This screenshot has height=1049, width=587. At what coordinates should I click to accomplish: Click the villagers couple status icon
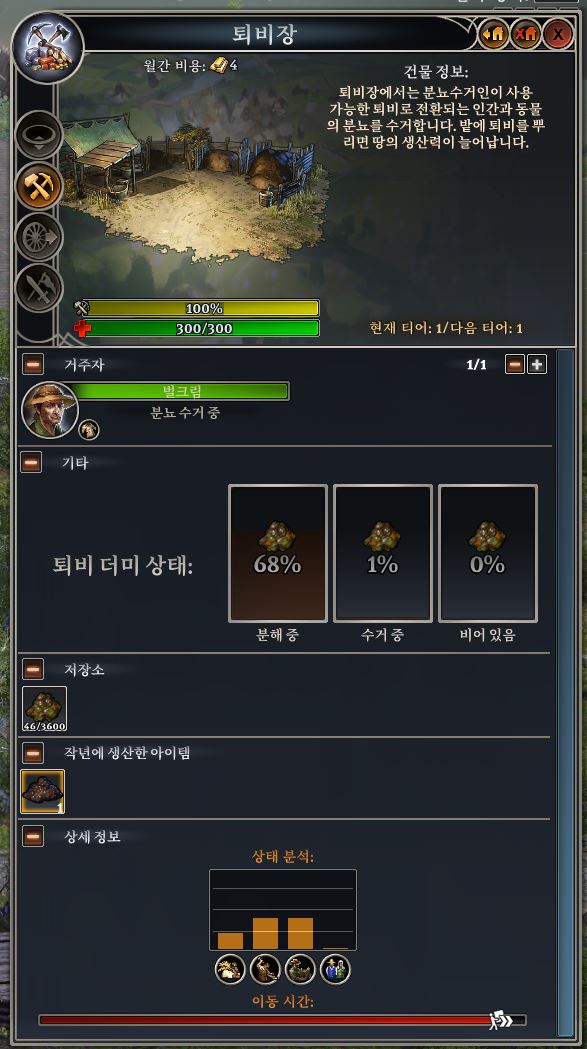point(335,969)
